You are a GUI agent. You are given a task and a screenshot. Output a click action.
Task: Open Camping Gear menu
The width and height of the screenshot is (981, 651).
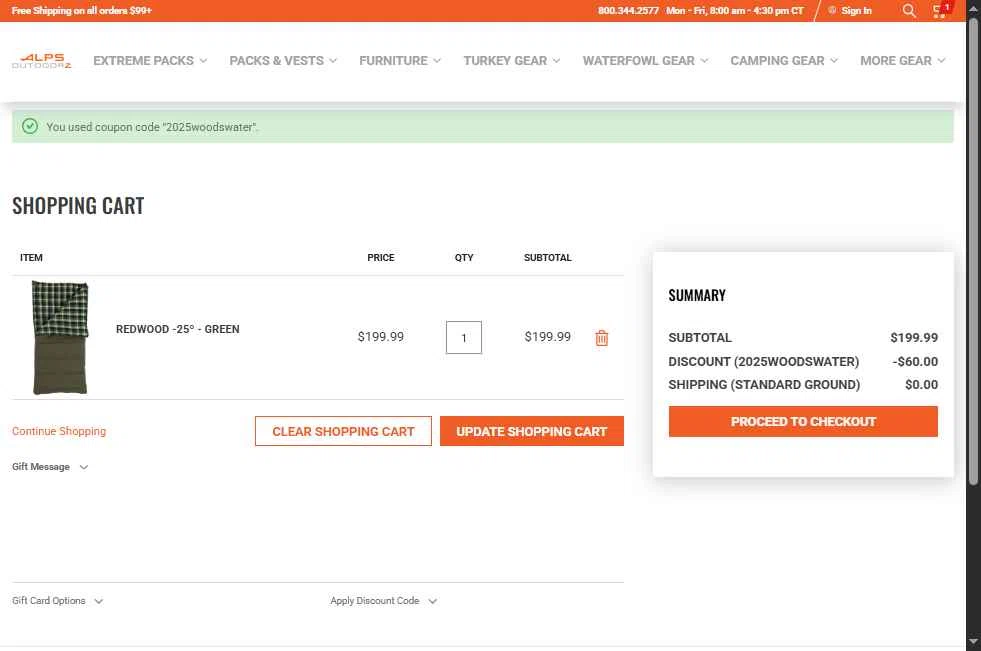tap(784, 61)
